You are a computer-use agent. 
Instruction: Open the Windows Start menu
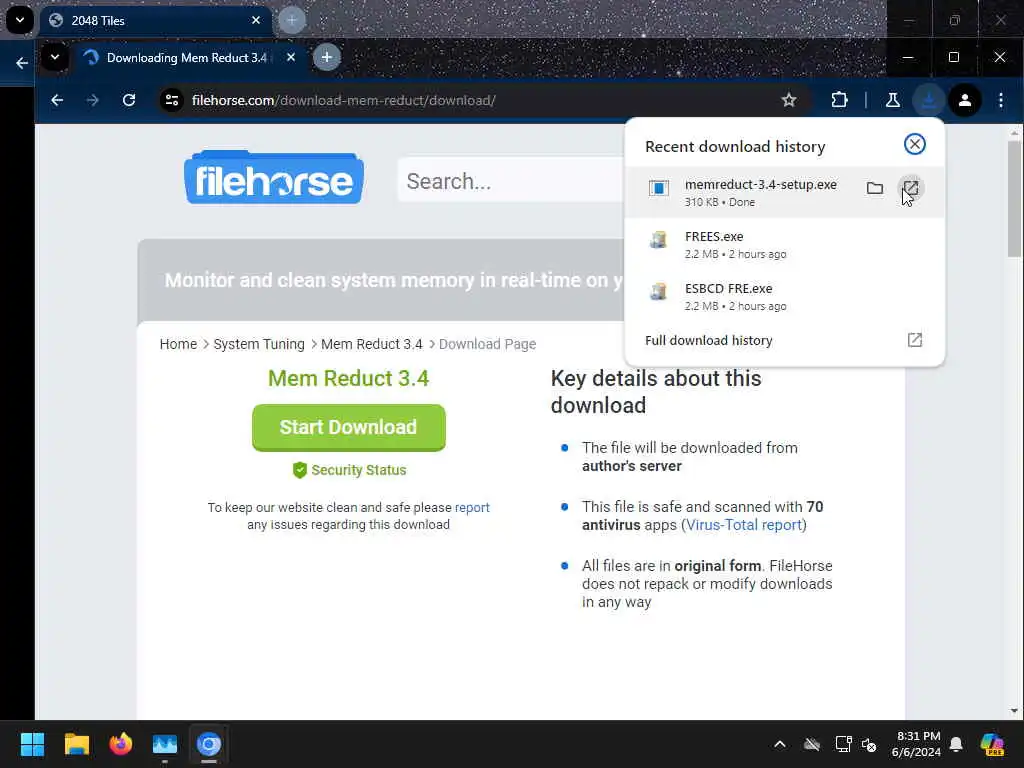point(32,744)
